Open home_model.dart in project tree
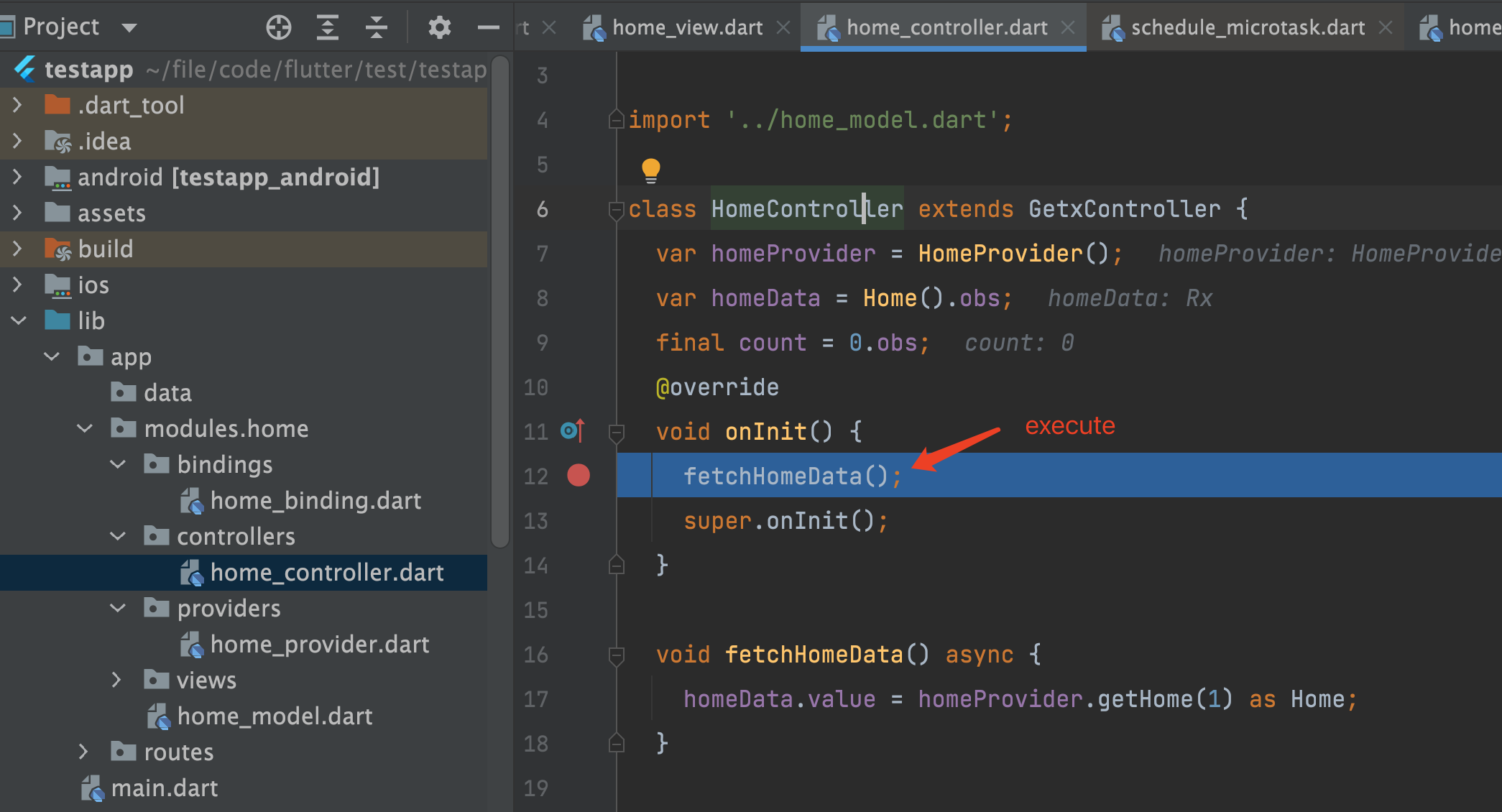1502x812 pixels. pos(244,716)
